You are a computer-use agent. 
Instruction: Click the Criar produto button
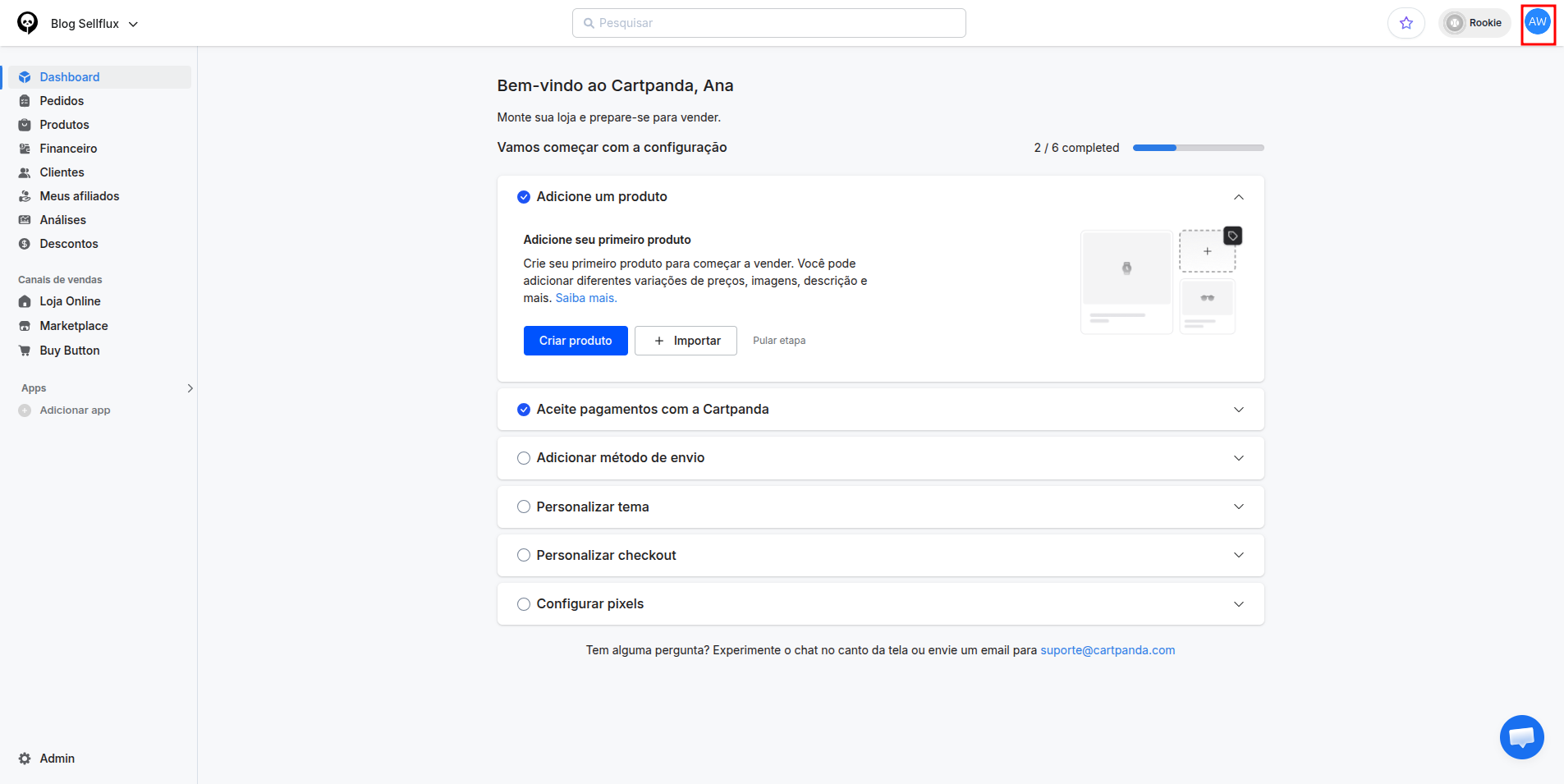click(x=576, y=341)
